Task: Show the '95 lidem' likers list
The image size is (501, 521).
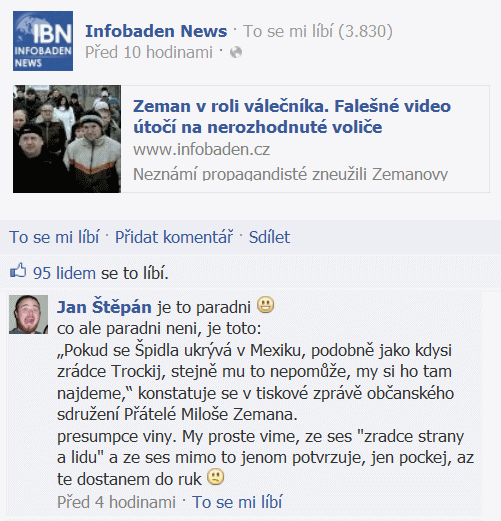Action: (64, 273)
